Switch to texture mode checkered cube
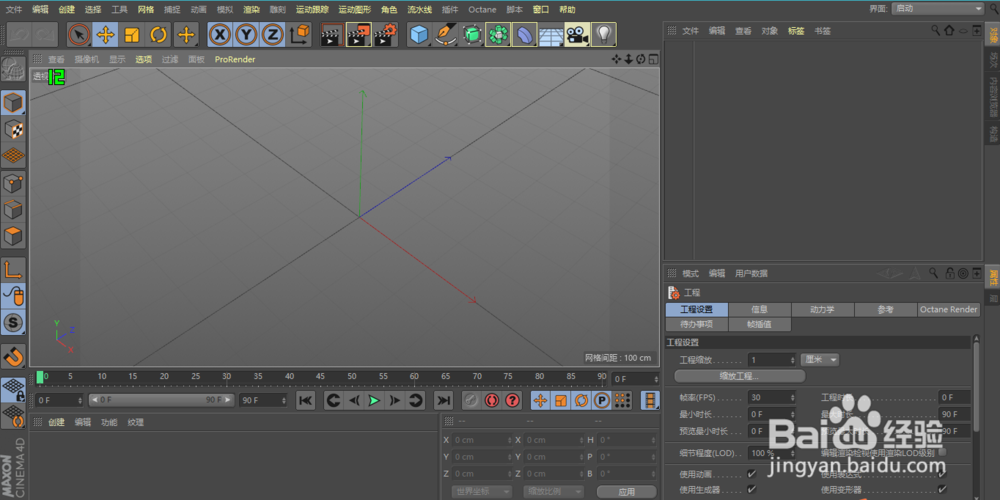The width and height of the screenshot is (1000, 500). [x=13, y=129]
